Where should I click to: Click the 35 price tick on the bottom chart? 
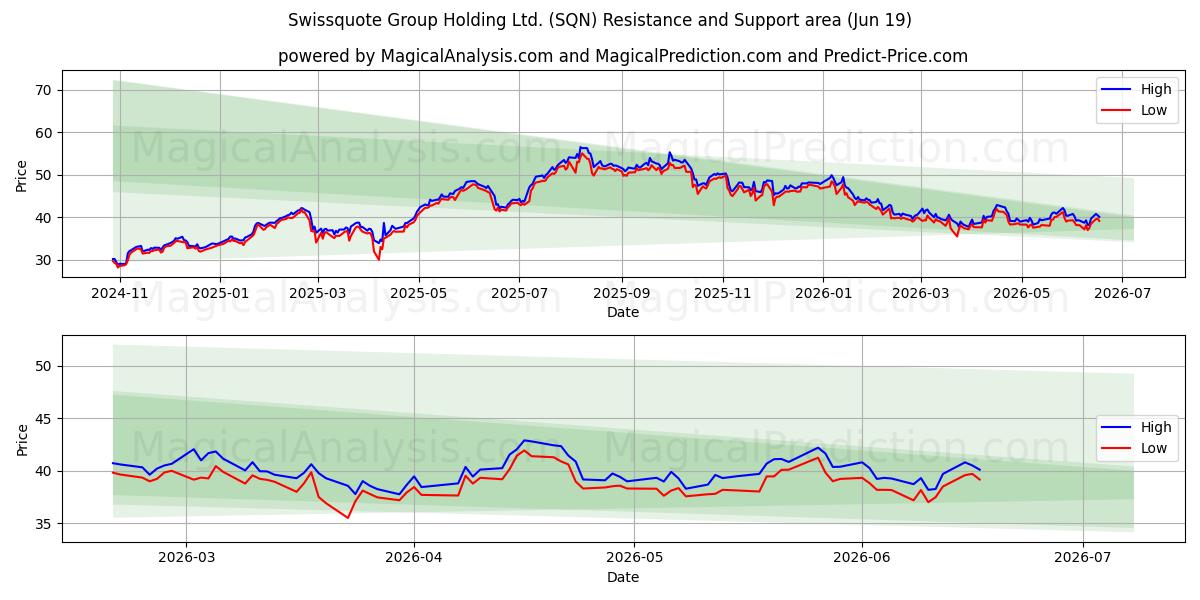tap(46, 524)
